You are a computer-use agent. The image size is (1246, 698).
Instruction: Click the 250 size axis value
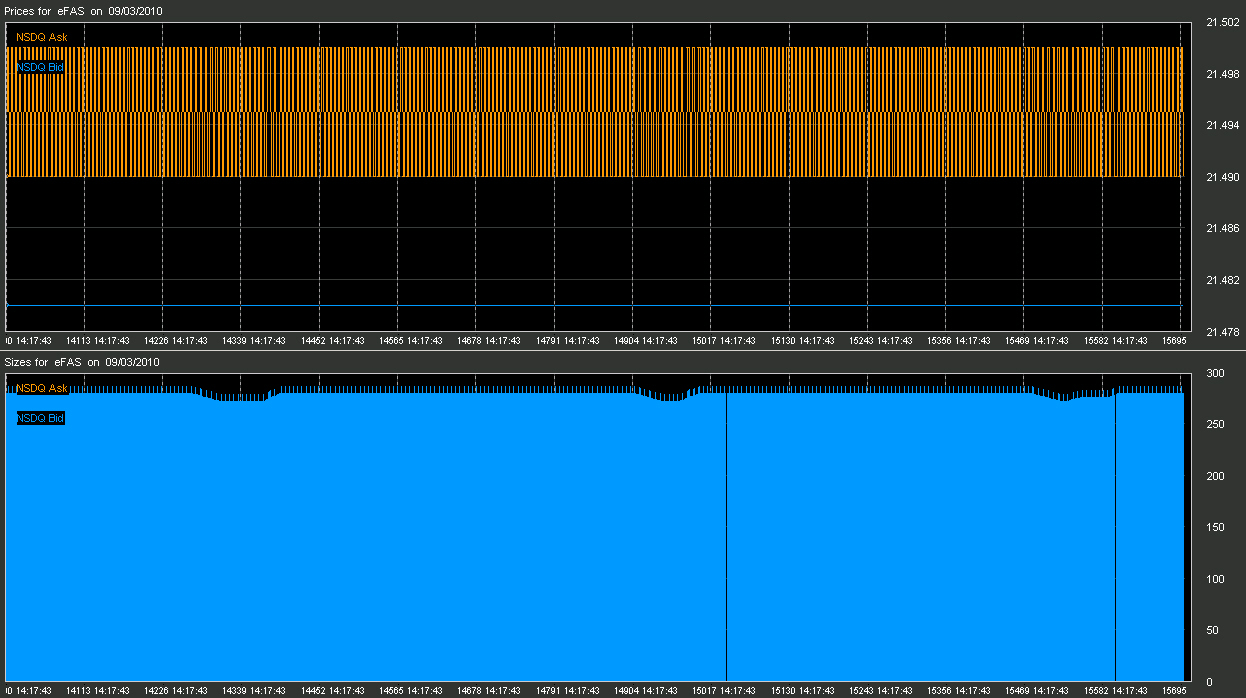coord(1215,425)
